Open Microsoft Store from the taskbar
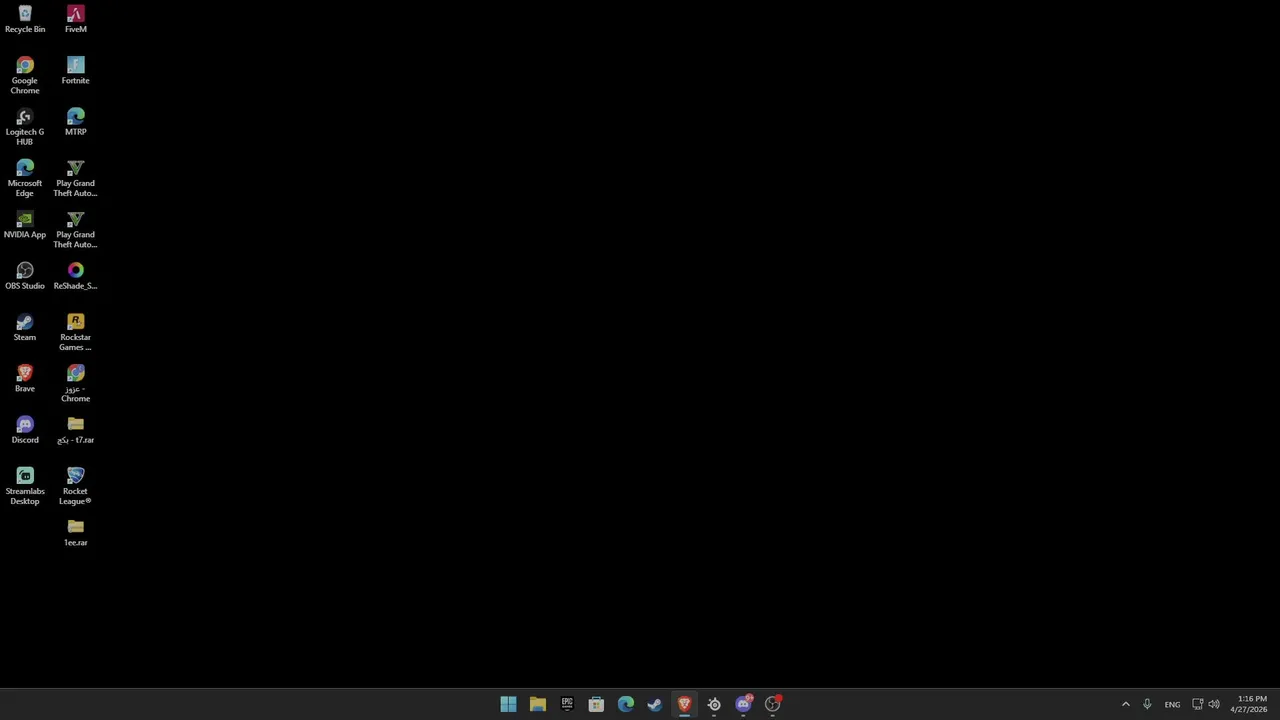The height and width of the screenshot is (720, 1280). pos(596,704)
